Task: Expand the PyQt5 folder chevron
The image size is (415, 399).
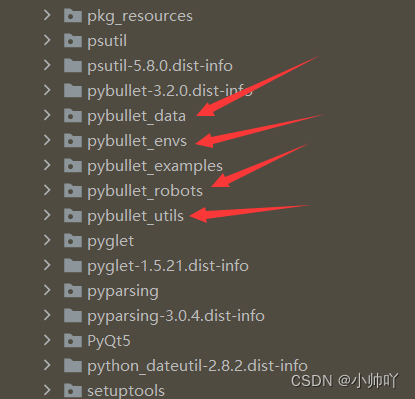Action: pyautogui.click(x=47, y=340)
